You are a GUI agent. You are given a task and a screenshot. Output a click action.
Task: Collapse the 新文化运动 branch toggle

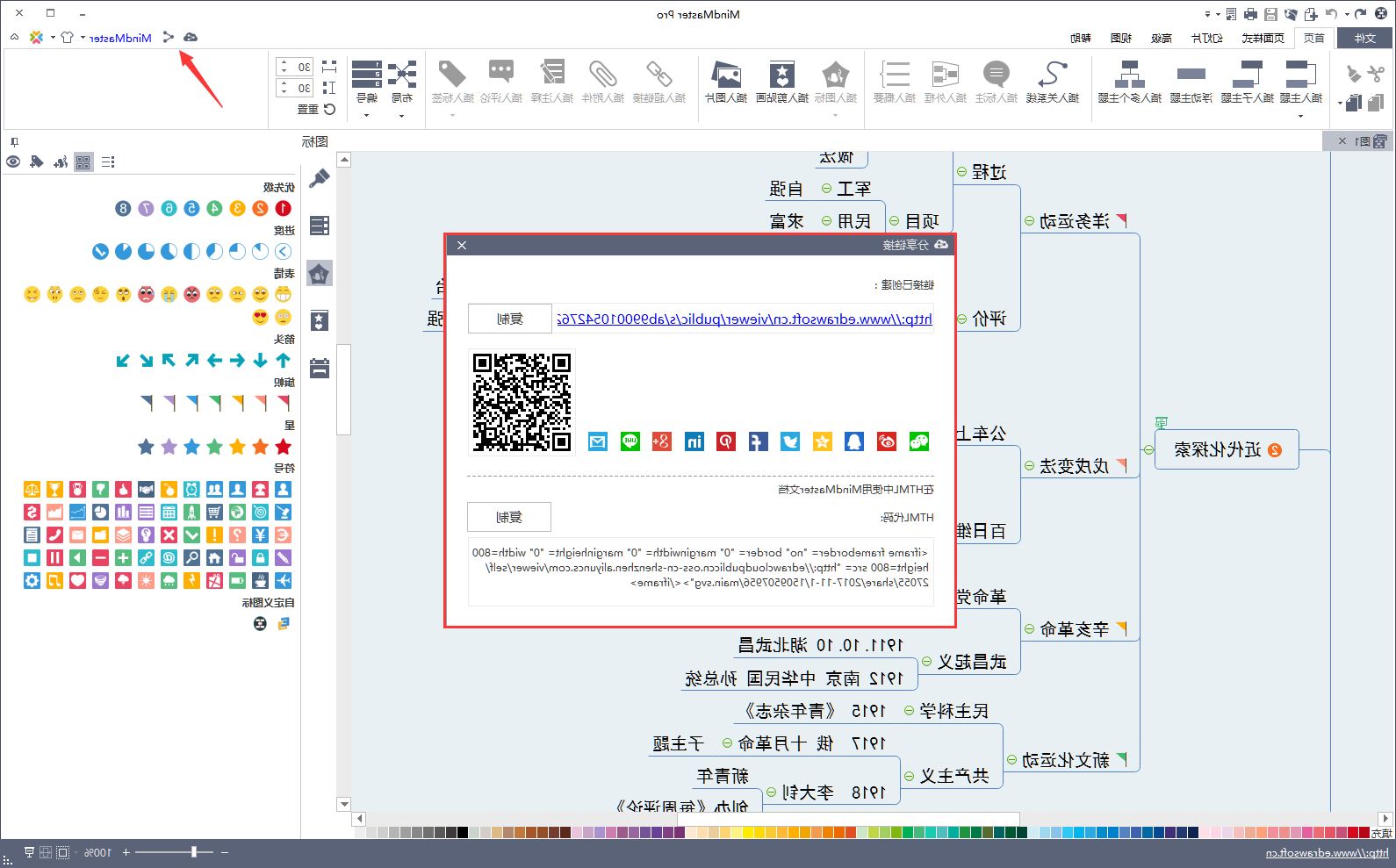coord(1011,760)
